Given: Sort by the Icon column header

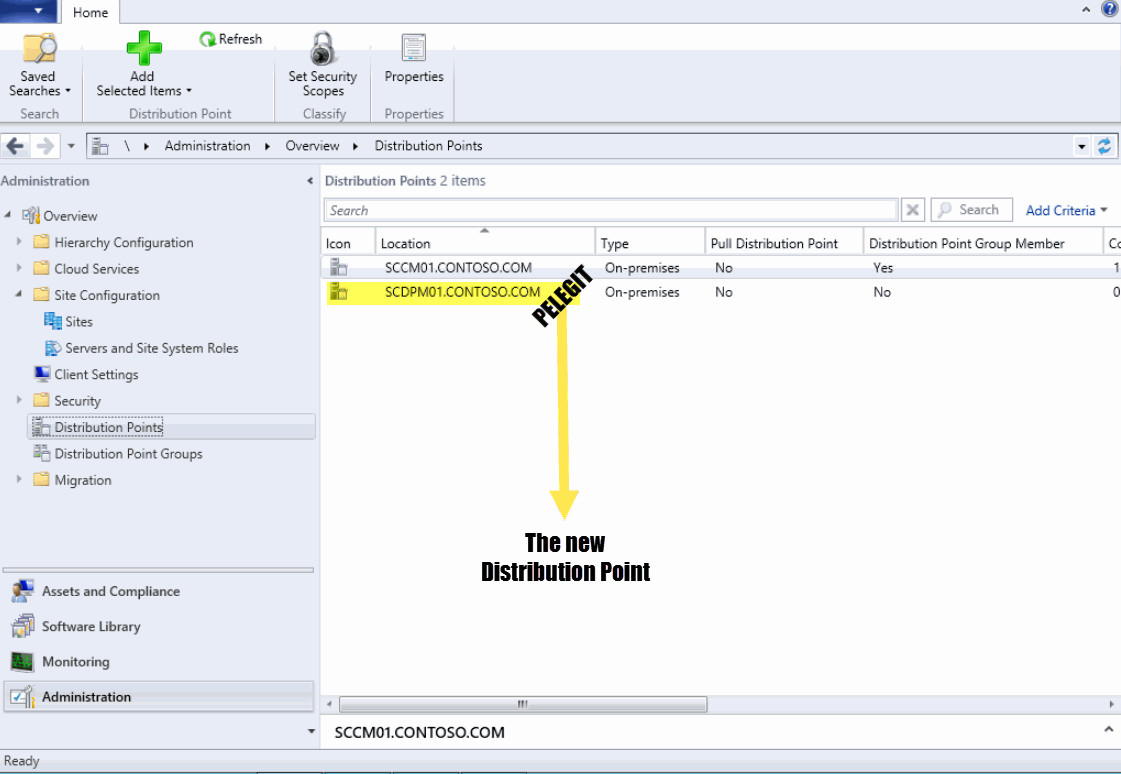Looking at the screenshot, I should pyautogui.click(x=348, y=243).
